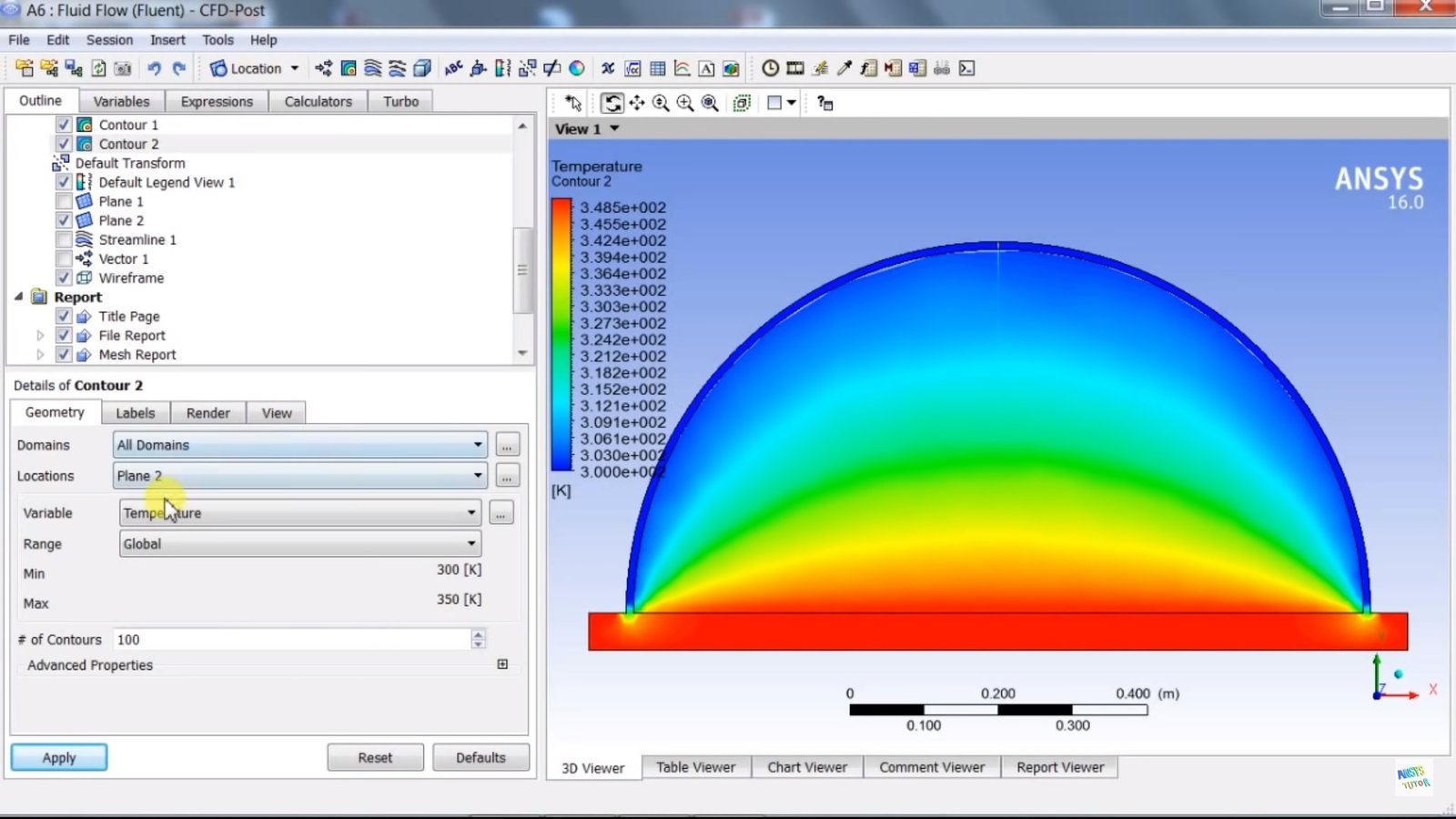Screen dimensions: 1456x819
Task: Toggle the Contour 2 visibility checkbox
Action: (64, 144)
